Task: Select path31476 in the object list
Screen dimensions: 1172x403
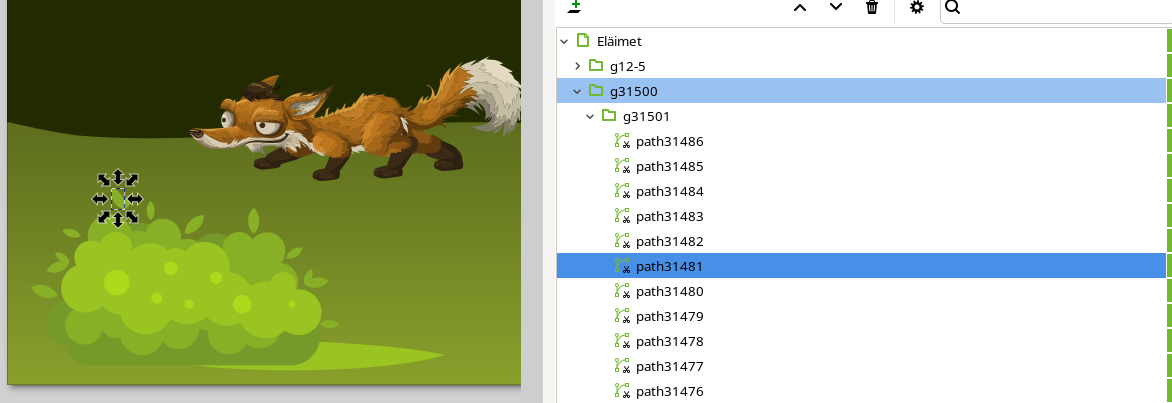Action: [669, 391]
